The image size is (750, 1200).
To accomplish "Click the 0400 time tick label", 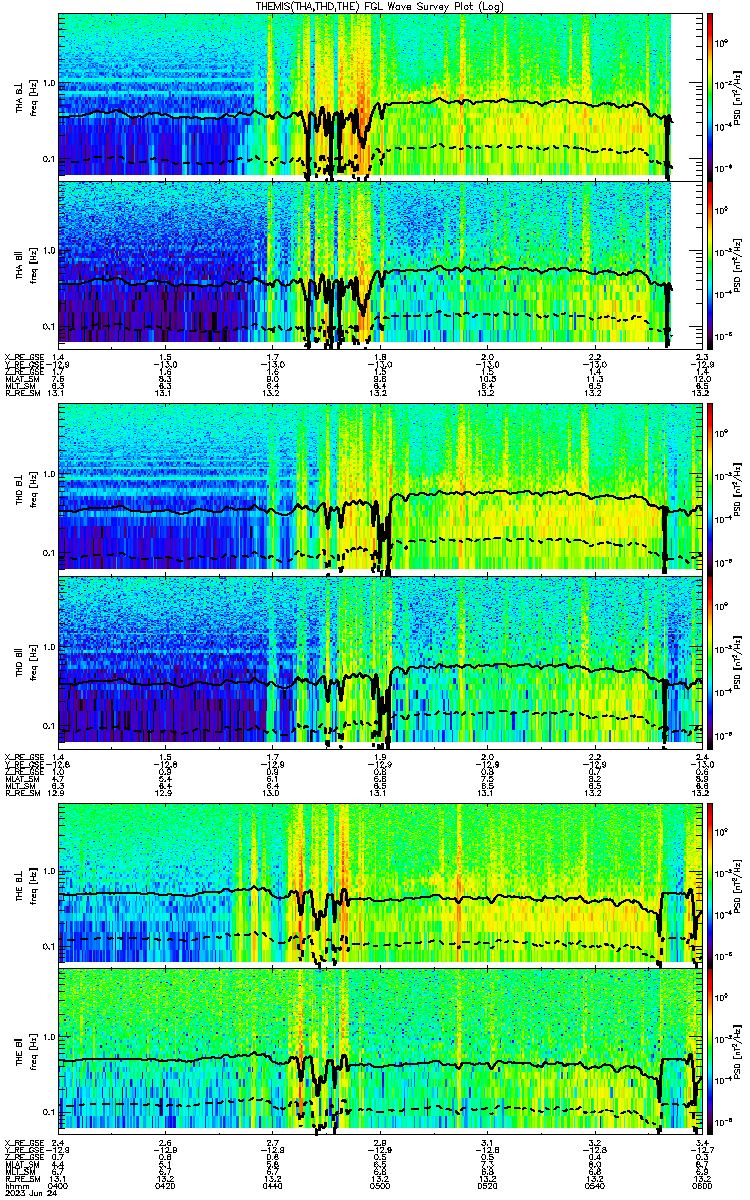I will tap(58, 1185).
